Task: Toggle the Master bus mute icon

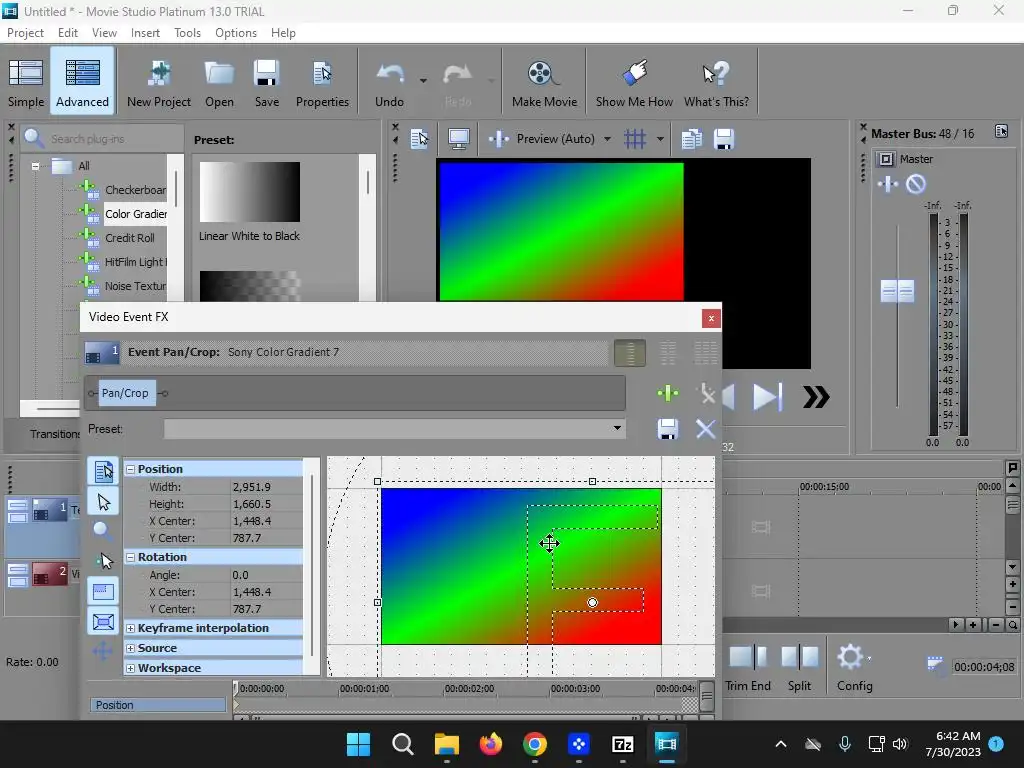Action: point(916,184)
